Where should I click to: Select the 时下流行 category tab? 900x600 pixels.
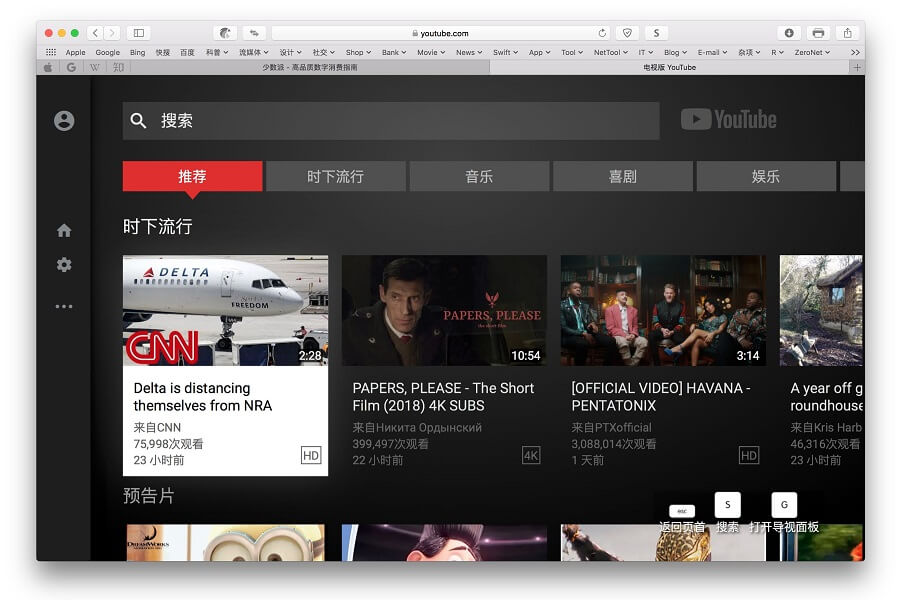336,176
